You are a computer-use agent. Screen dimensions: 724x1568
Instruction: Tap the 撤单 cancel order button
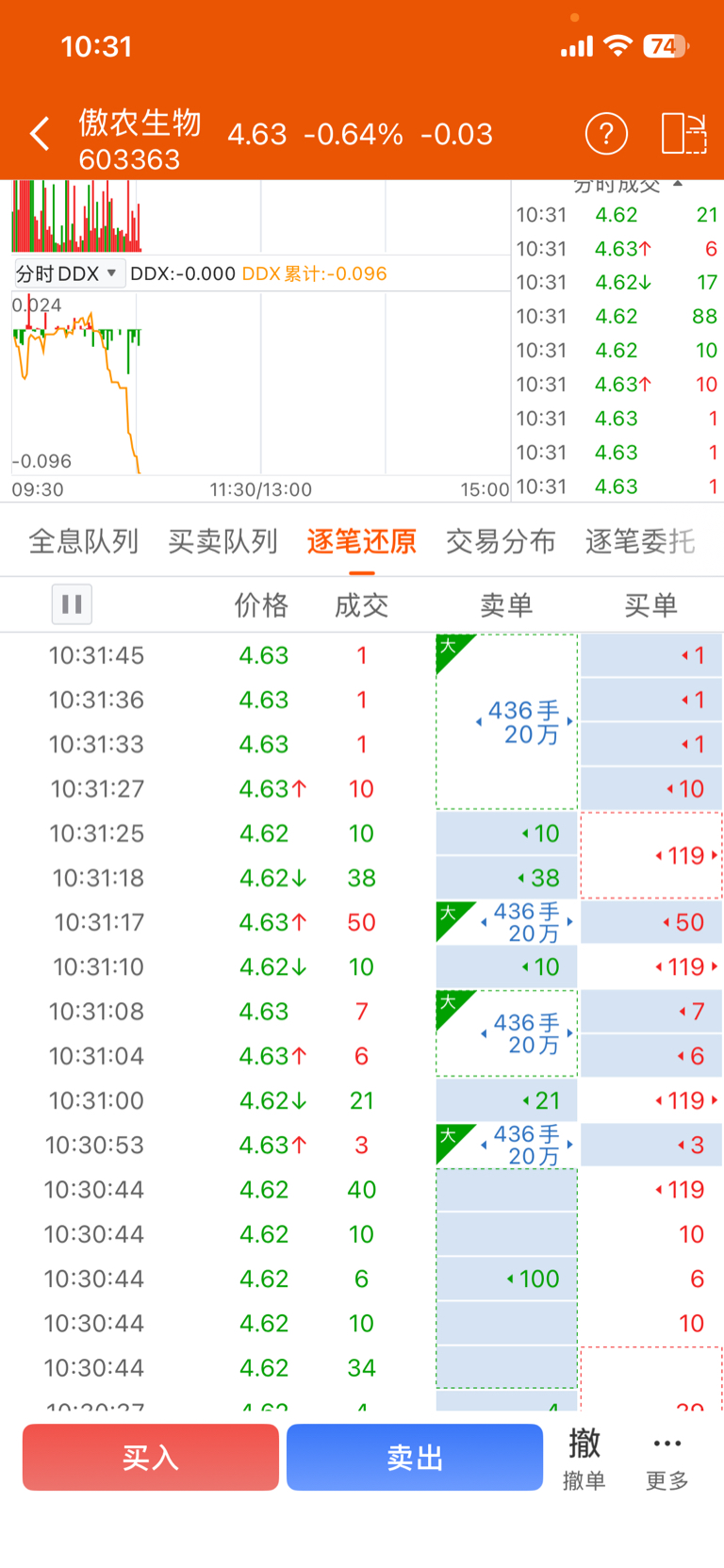pyautogui.click(x=584, y=1458)
